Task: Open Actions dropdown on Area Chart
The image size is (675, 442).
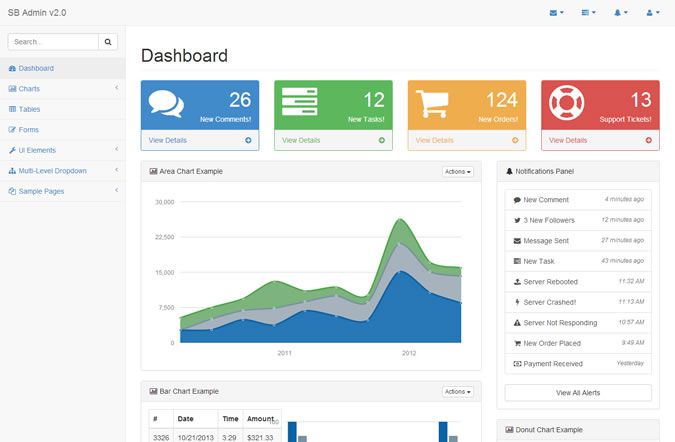Action: coord(457,171)
